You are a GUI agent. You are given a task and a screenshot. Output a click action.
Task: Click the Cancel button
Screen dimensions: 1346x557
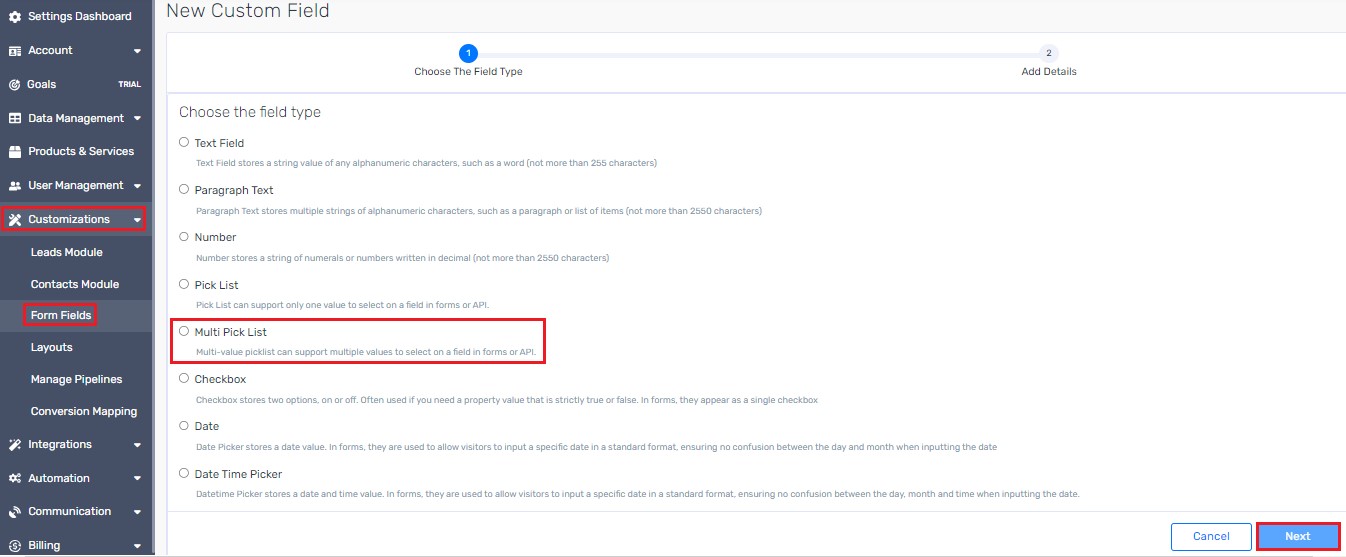[x=1211, y=537]
